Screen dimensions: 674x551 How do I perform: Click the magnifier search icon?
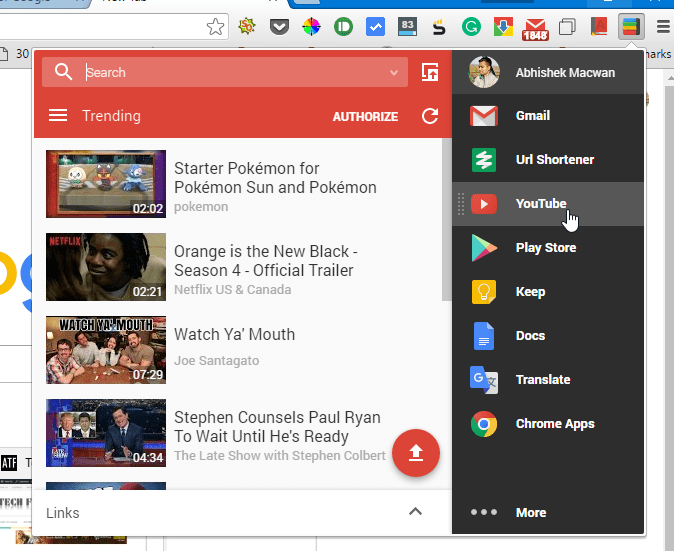tap(63, 72)
